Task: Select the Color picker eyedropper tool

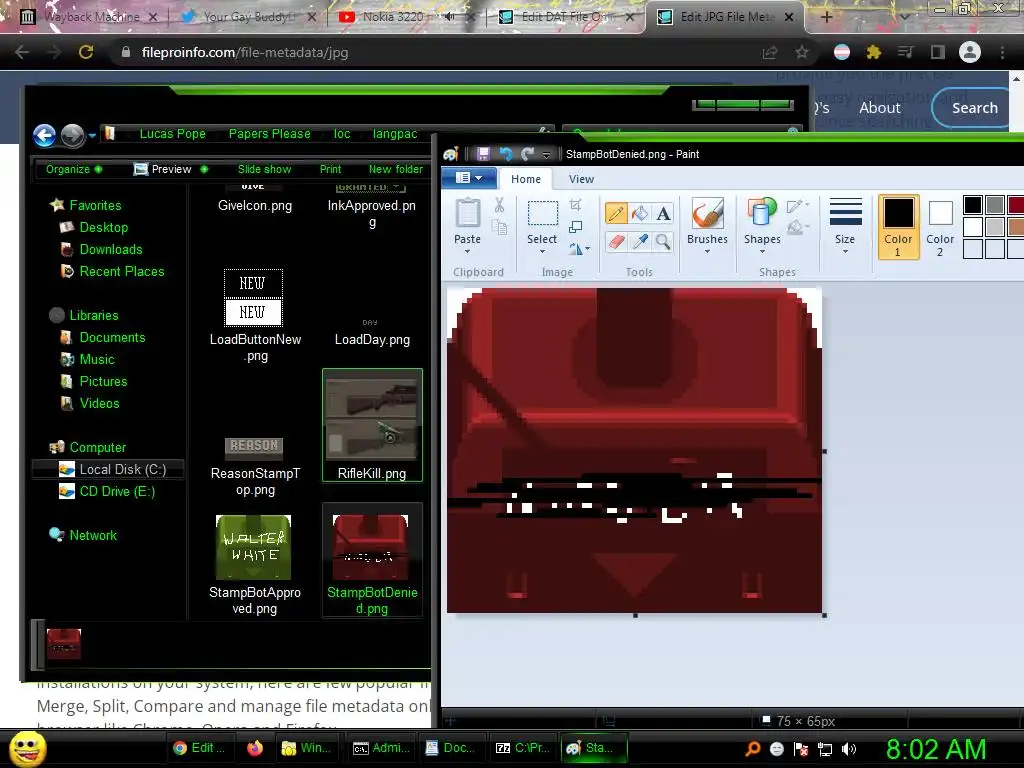Action: point(640,242)
